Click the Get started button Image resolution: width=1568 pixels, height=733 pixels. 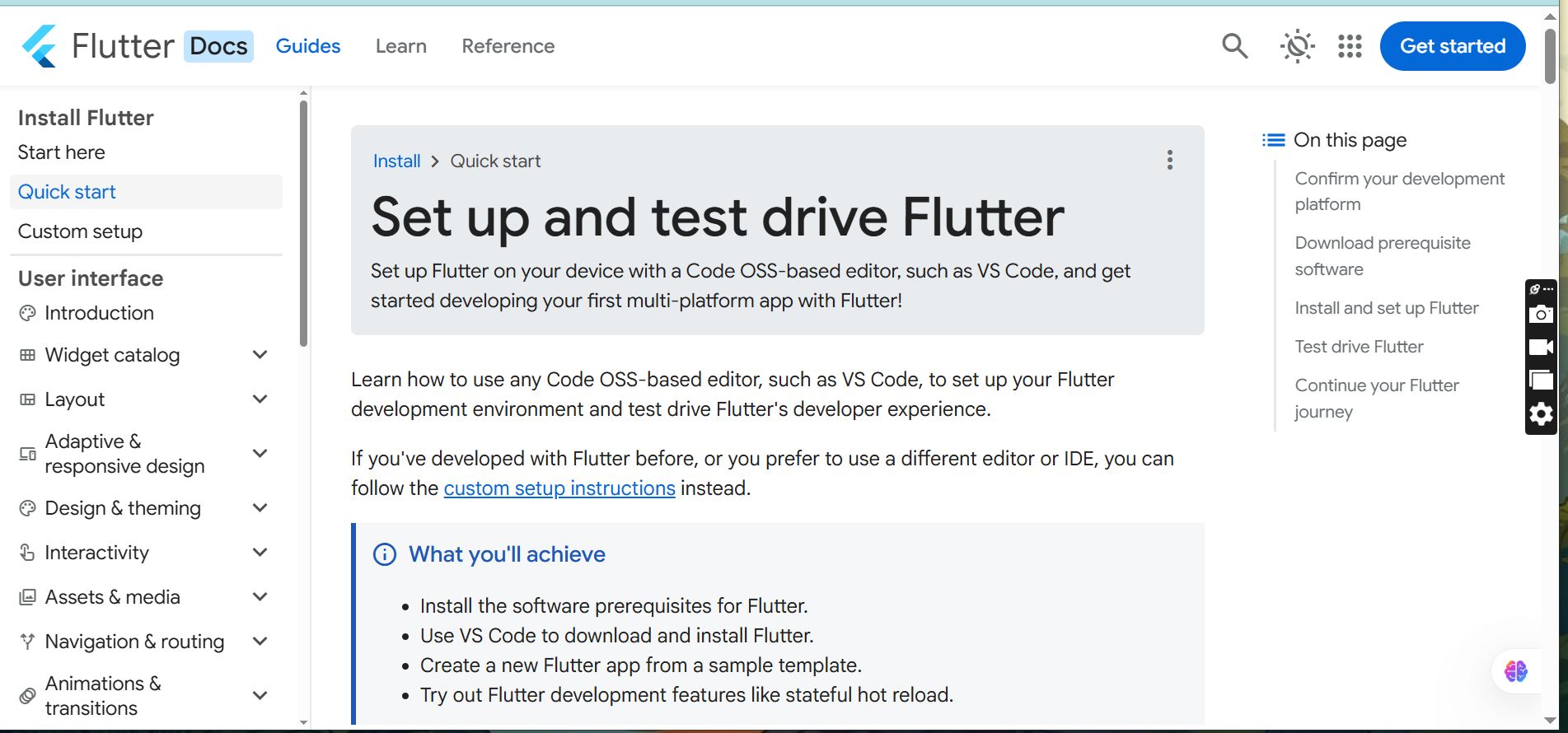[x=1452, y=46]
